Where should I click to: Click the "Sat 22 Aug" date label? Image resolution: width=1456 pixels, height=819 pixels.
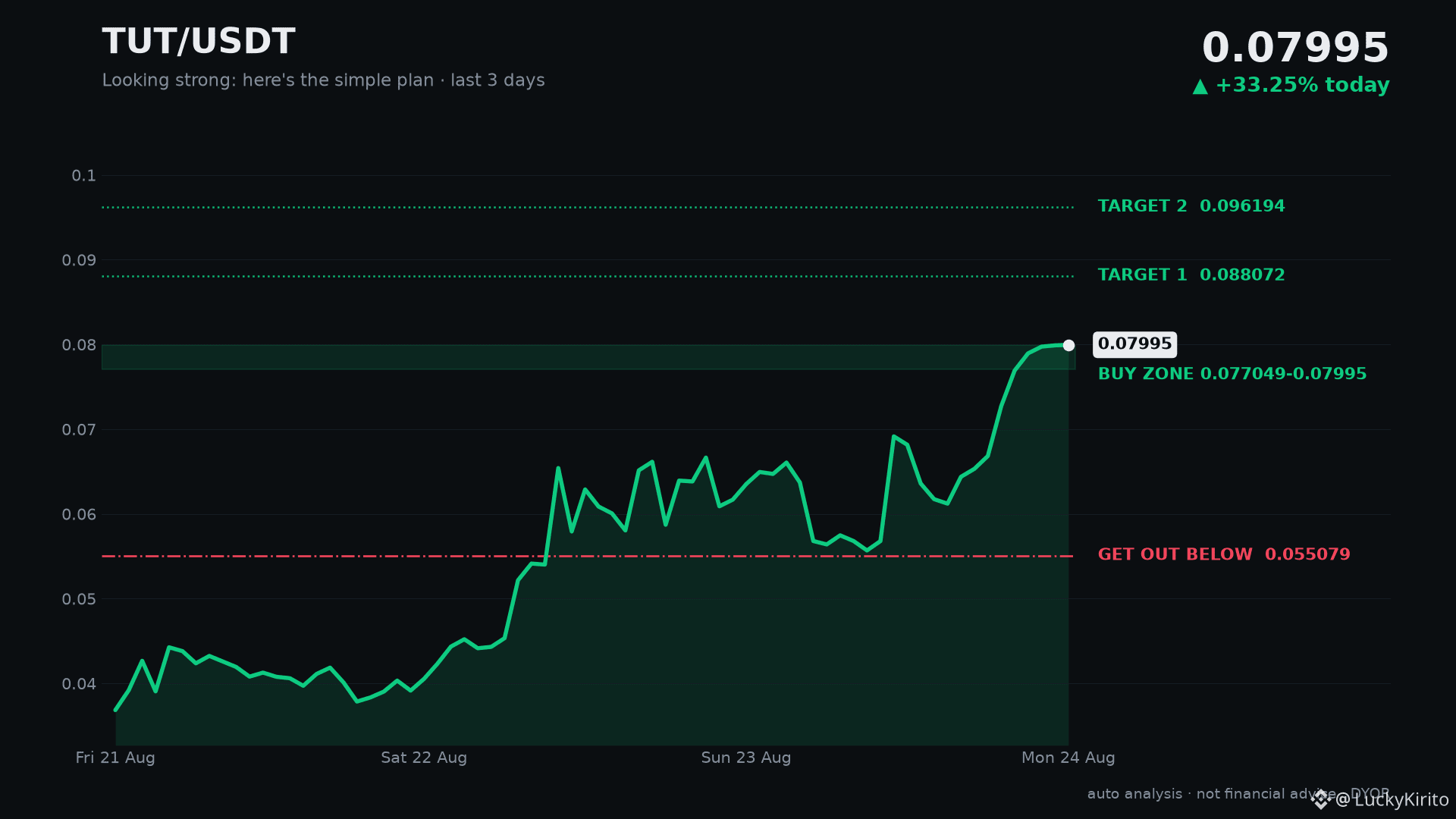point(424,758)
